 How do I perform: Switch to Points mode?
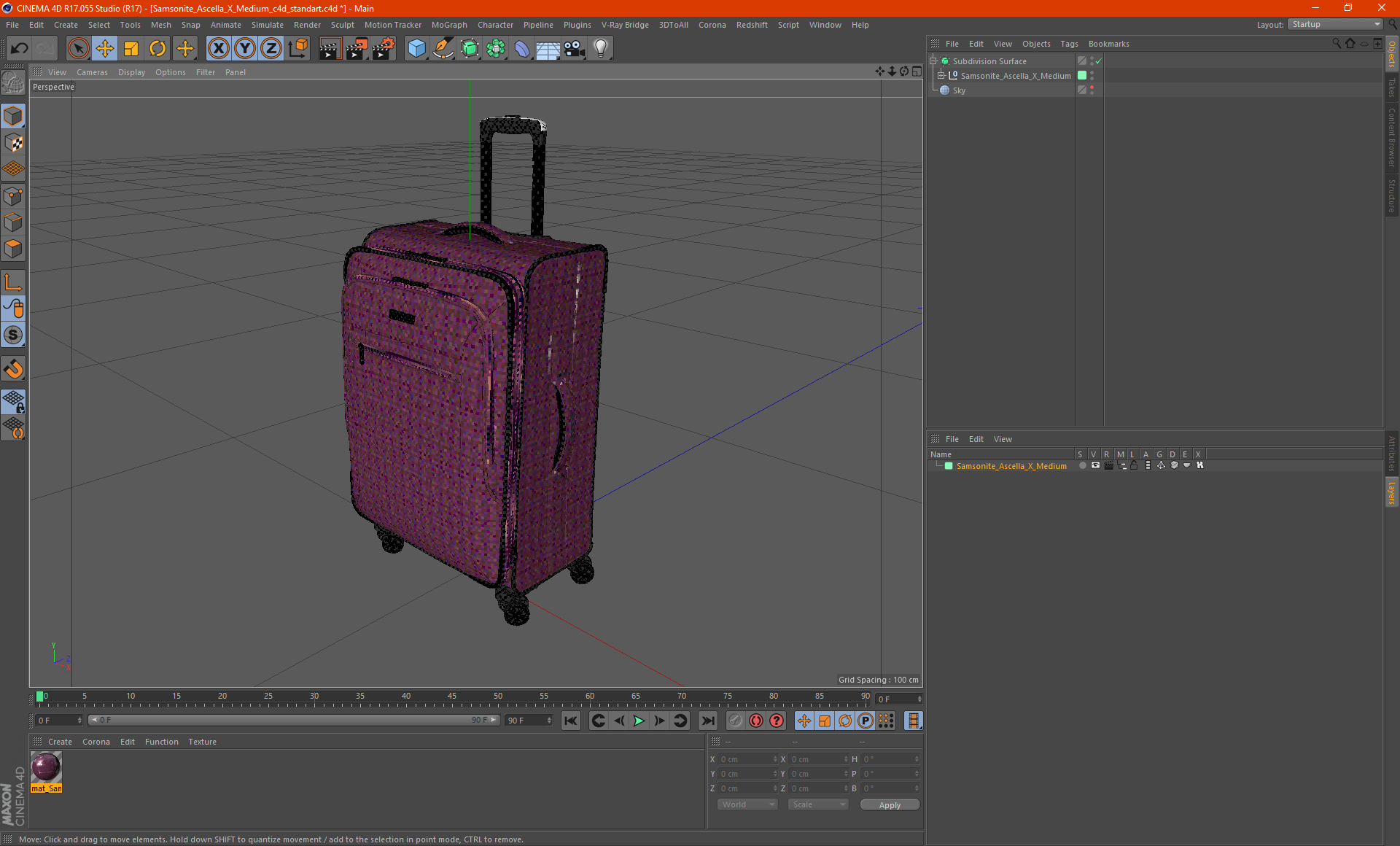point(13,196)
